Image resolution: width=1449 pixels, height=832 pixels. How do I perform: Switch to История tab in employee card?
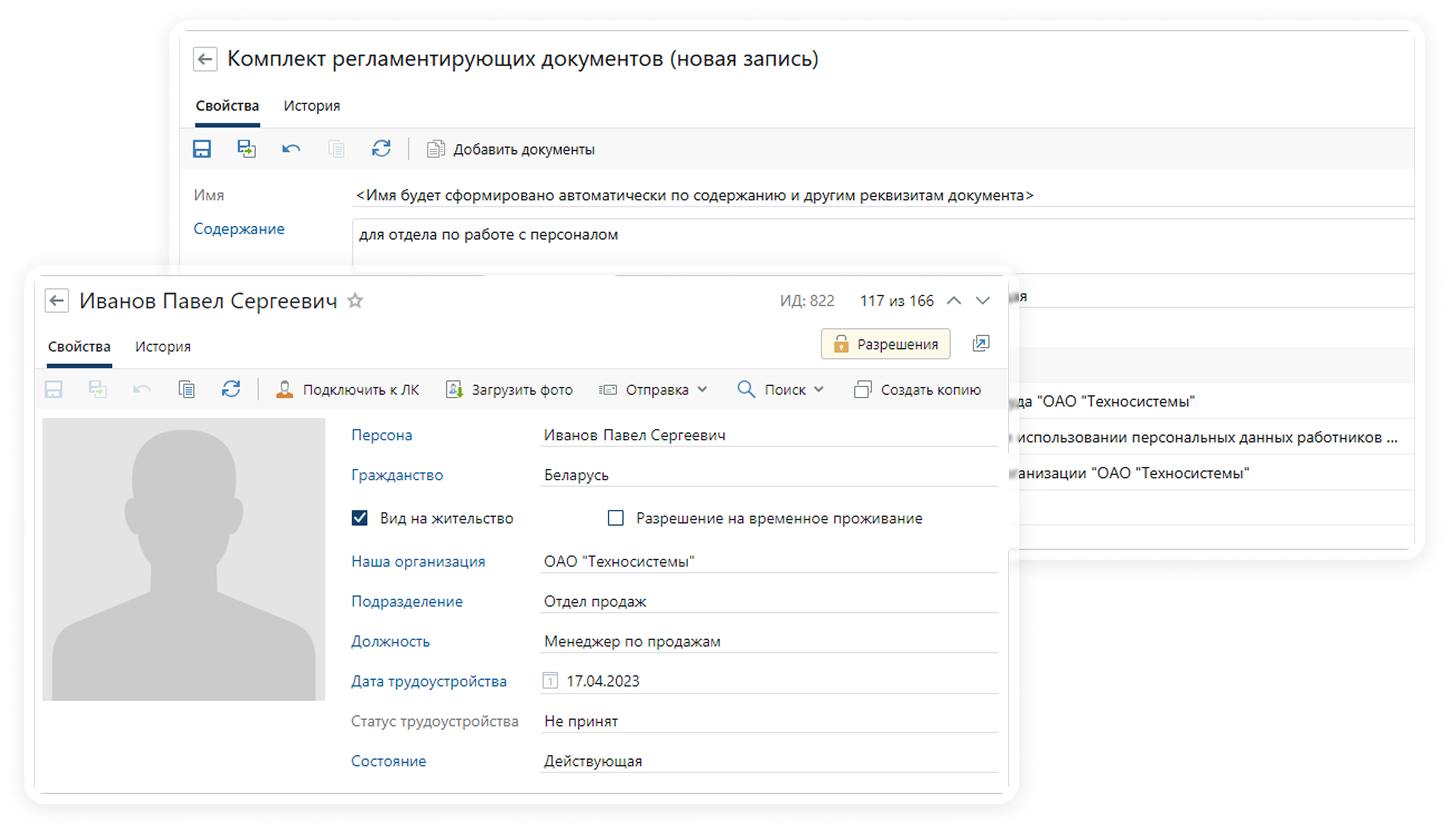(x=163, y=347)
